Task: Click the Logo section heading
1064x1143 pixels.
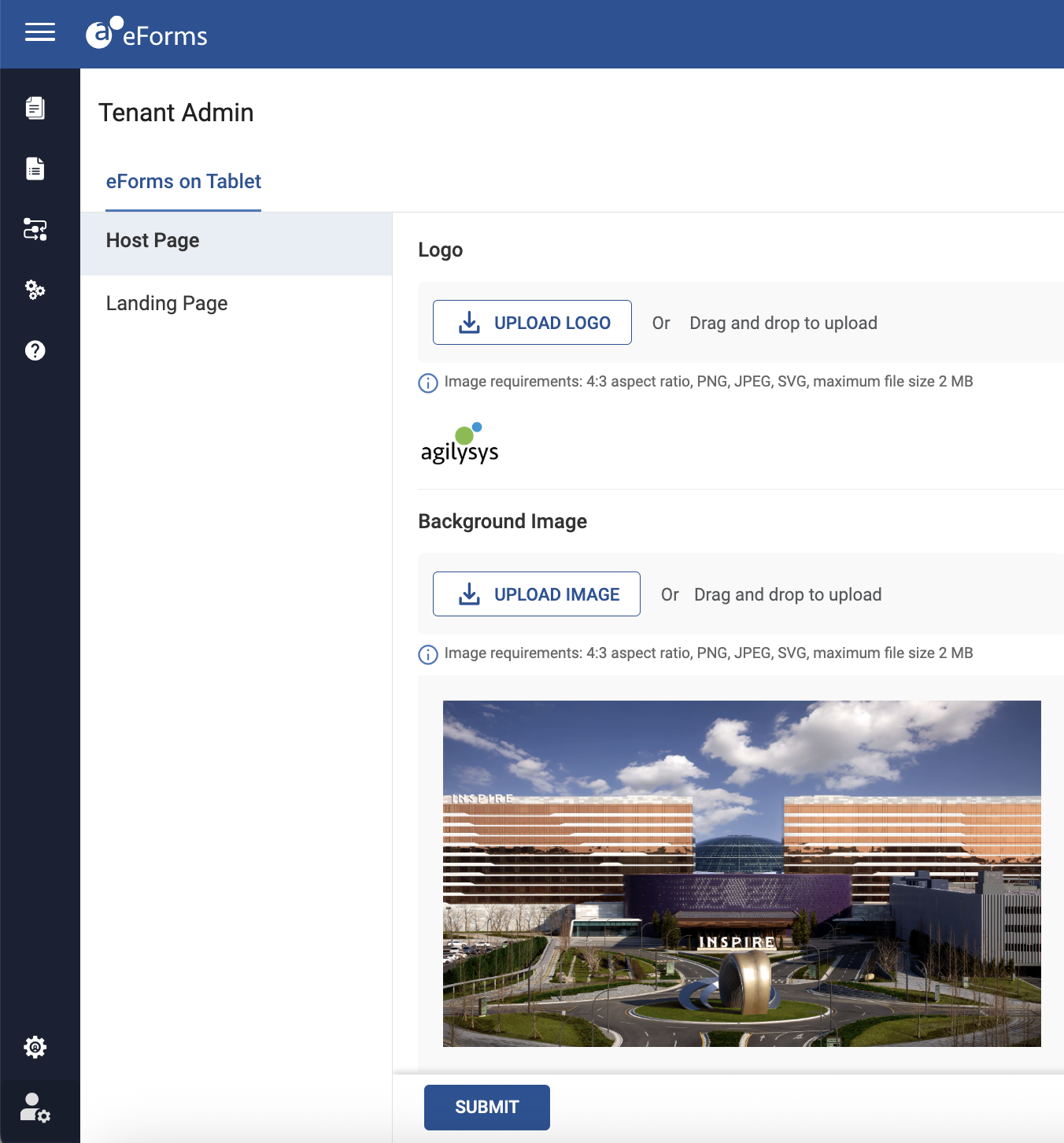Action: tap(441, 250)
